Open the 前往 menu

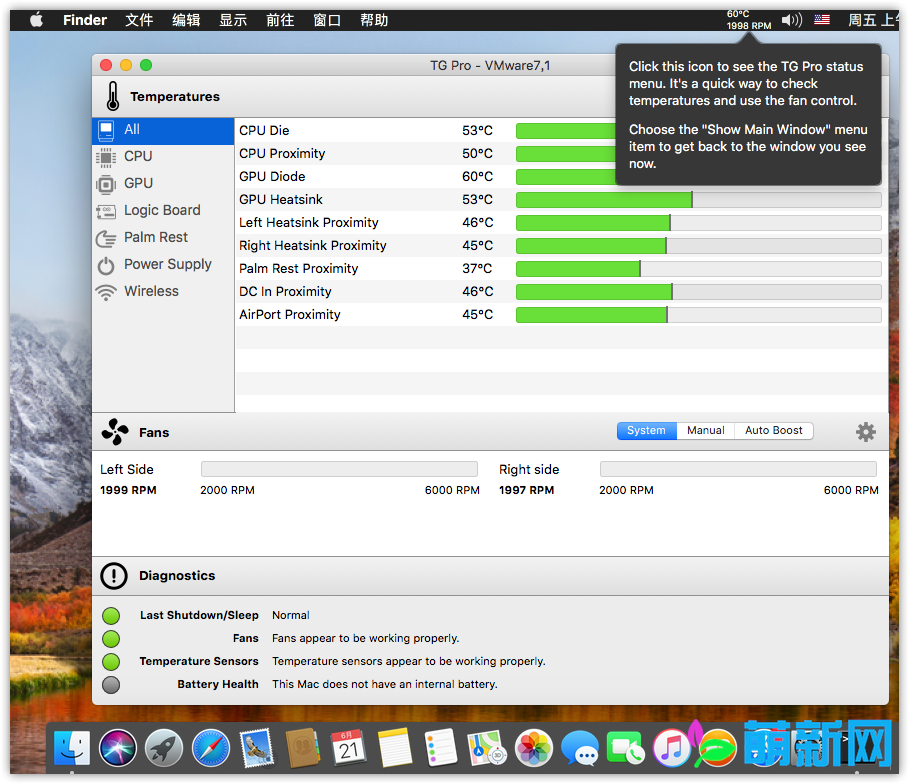[x=280, y=20]
